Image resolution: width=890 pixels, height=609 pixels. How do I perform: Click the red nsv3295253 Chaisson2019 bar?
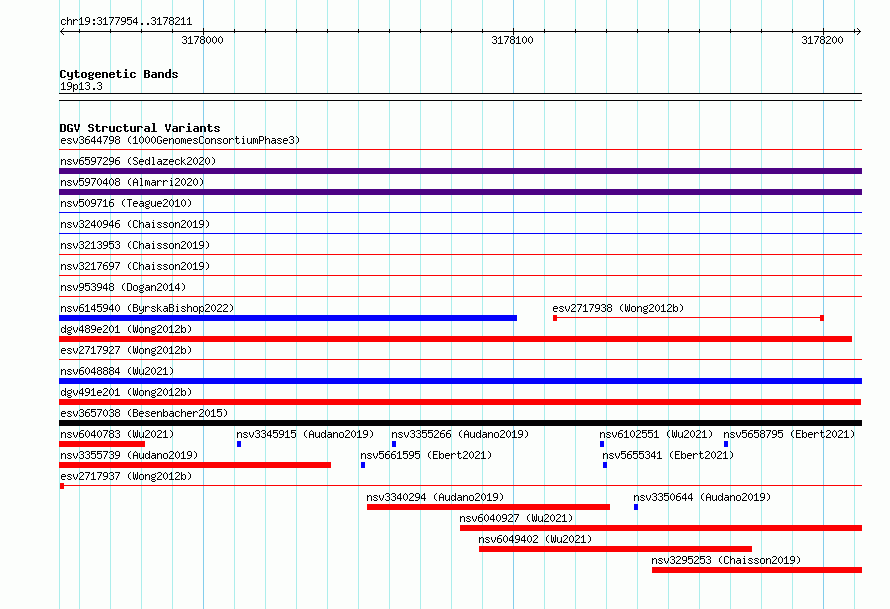click(757, 570)
